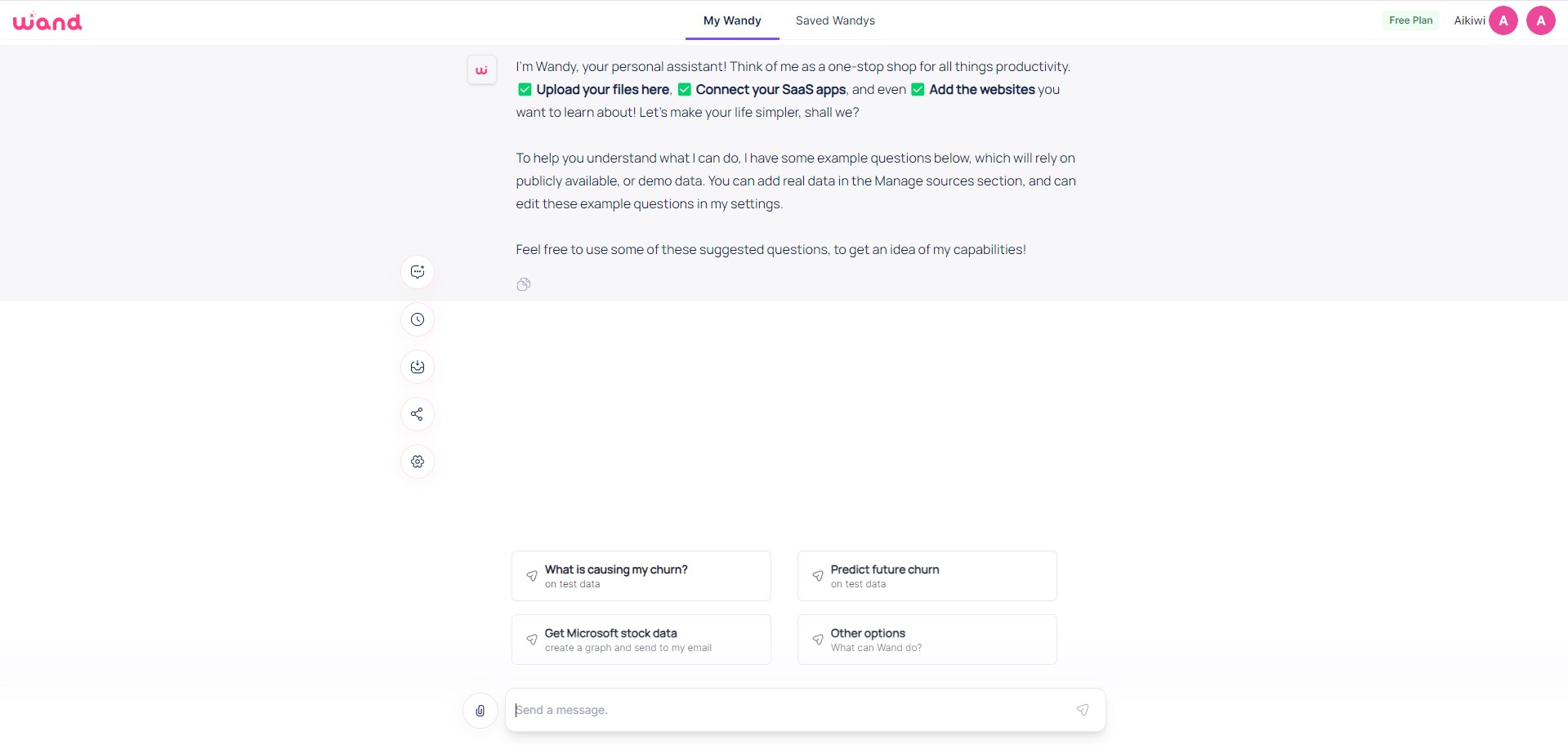The image size is (1568, 745).
Task: Click the new chat icon in sidebar
Action: [x=418, y=272]
